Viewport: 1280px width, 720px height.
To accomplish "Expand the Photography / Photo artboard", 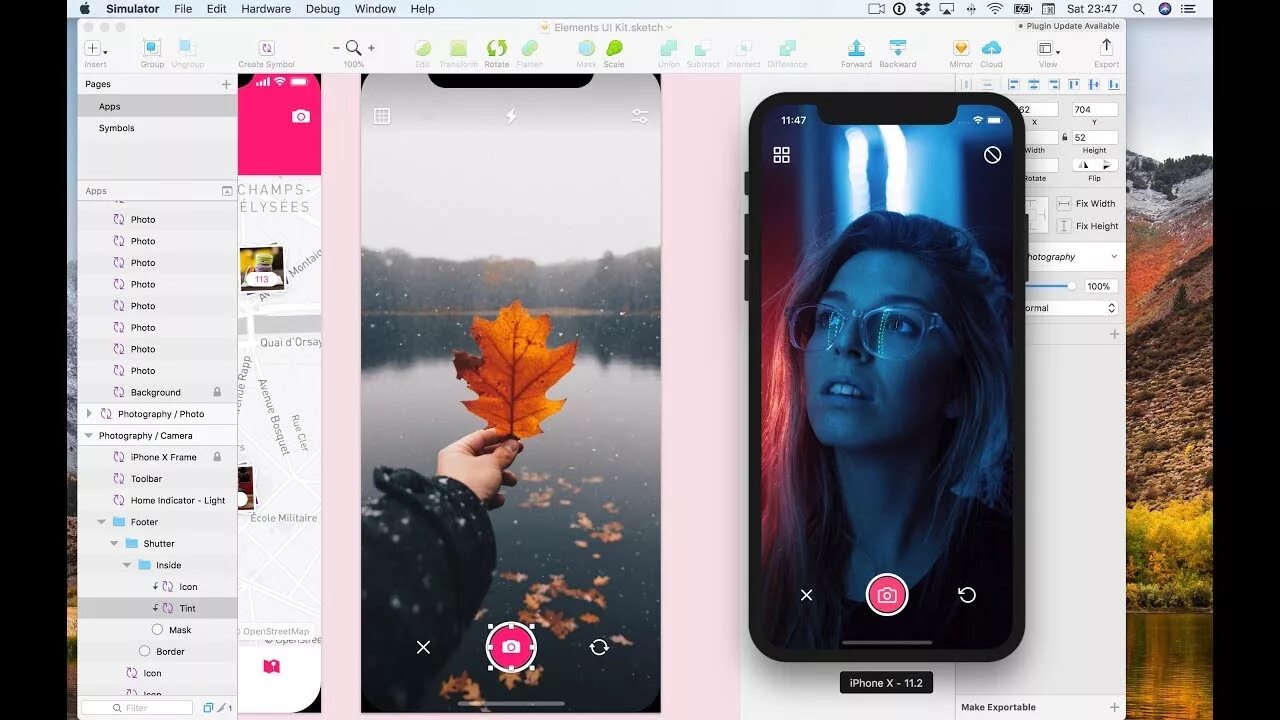I will pyautogui.click(x=89, y=414).
